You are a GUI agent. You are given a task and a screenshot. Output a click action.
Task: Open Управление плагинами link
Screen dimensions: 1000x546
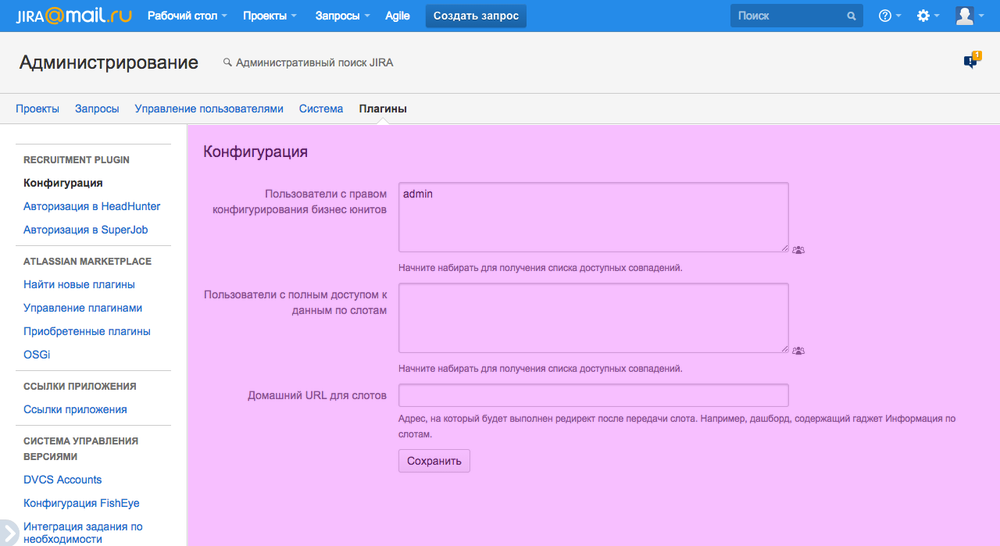point(83,307)
